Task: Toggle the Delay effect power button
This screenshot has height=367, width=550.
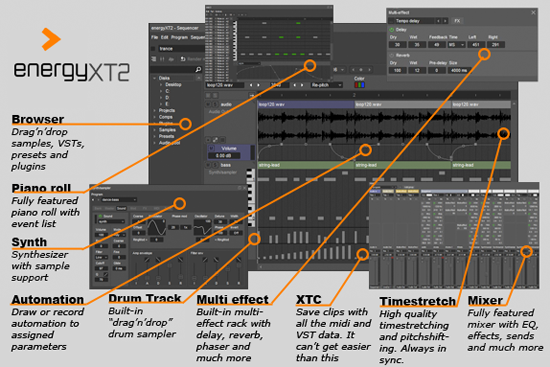Action: [392, 30]
